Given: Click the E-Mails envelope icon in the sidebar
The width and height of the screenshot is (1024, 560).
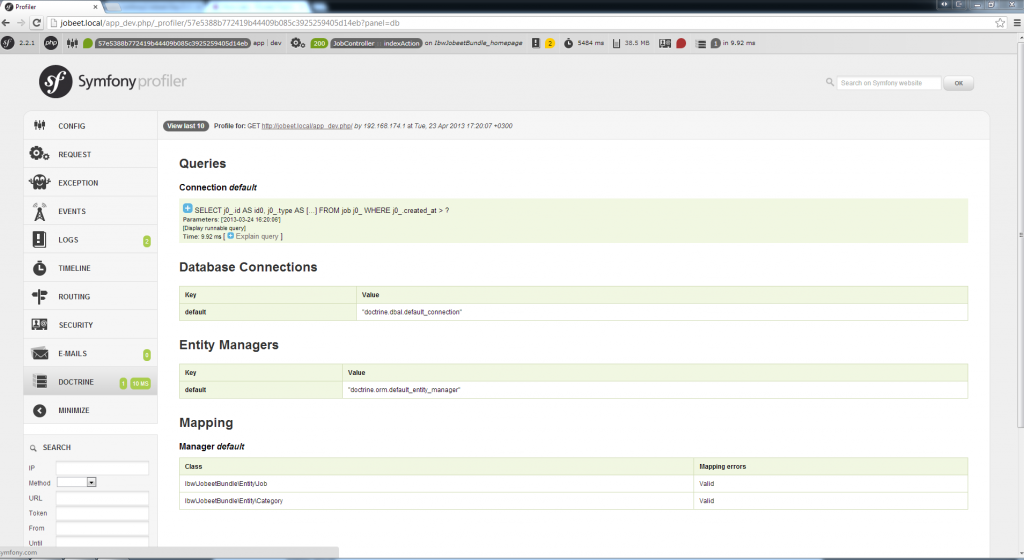Looking at the screenshot, I should click(40, 353).
